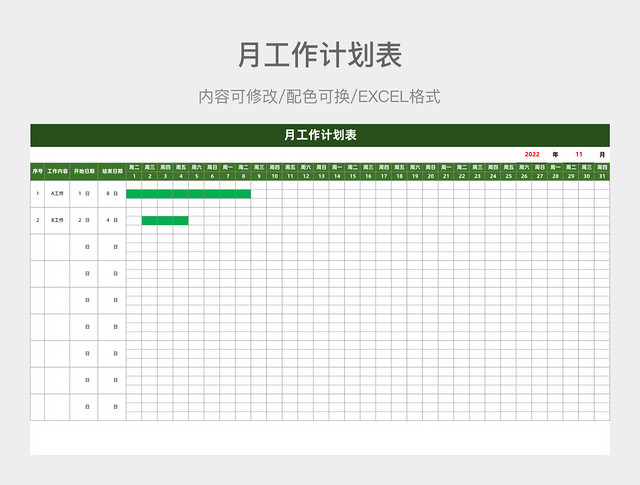Click the 年 label next to 2022
The height and width of the screenshot is (485, 640).
(x=555, y=154)
